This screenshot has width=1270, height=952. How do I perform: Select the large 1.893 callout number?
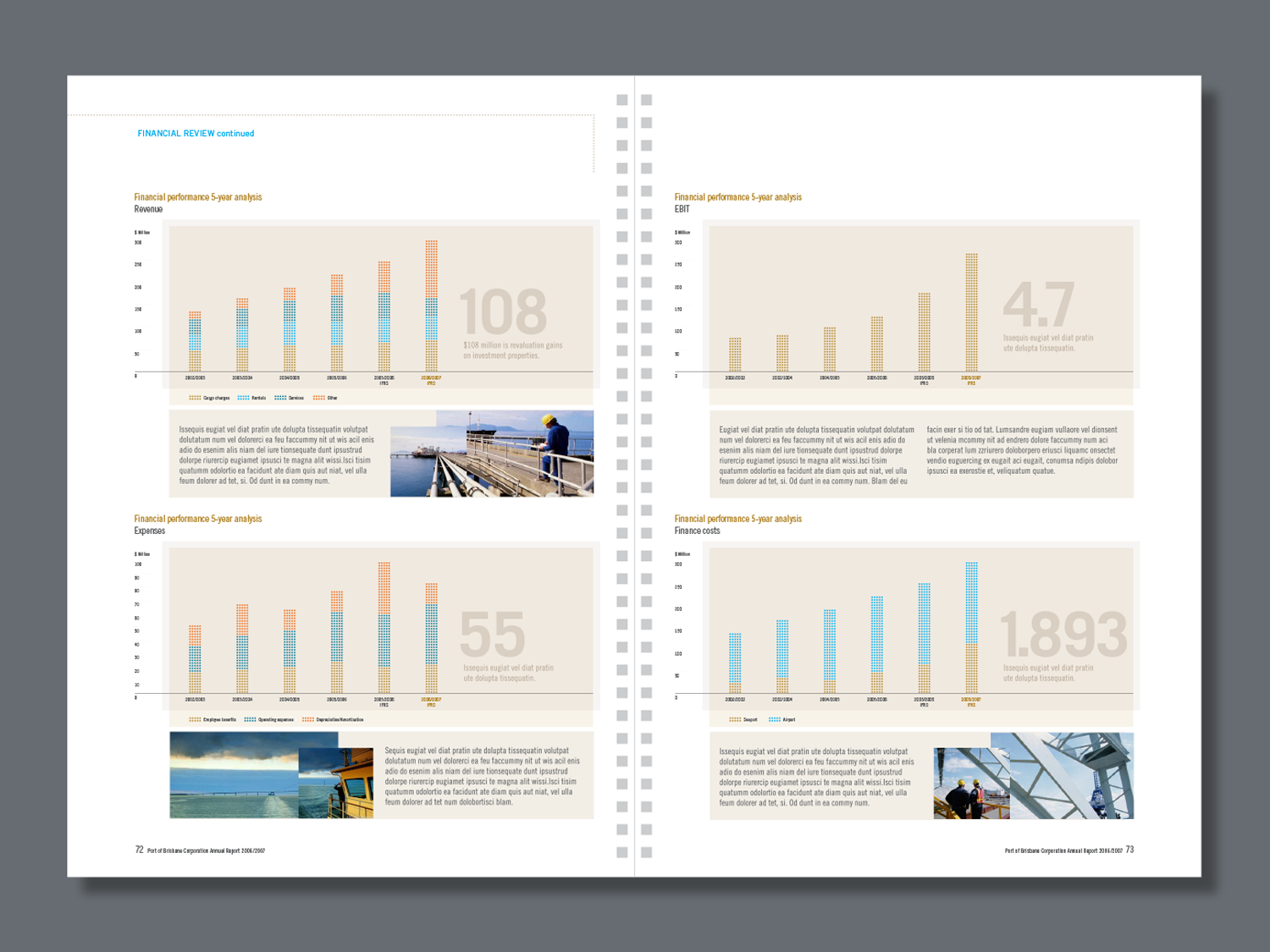pos(1063,635)
